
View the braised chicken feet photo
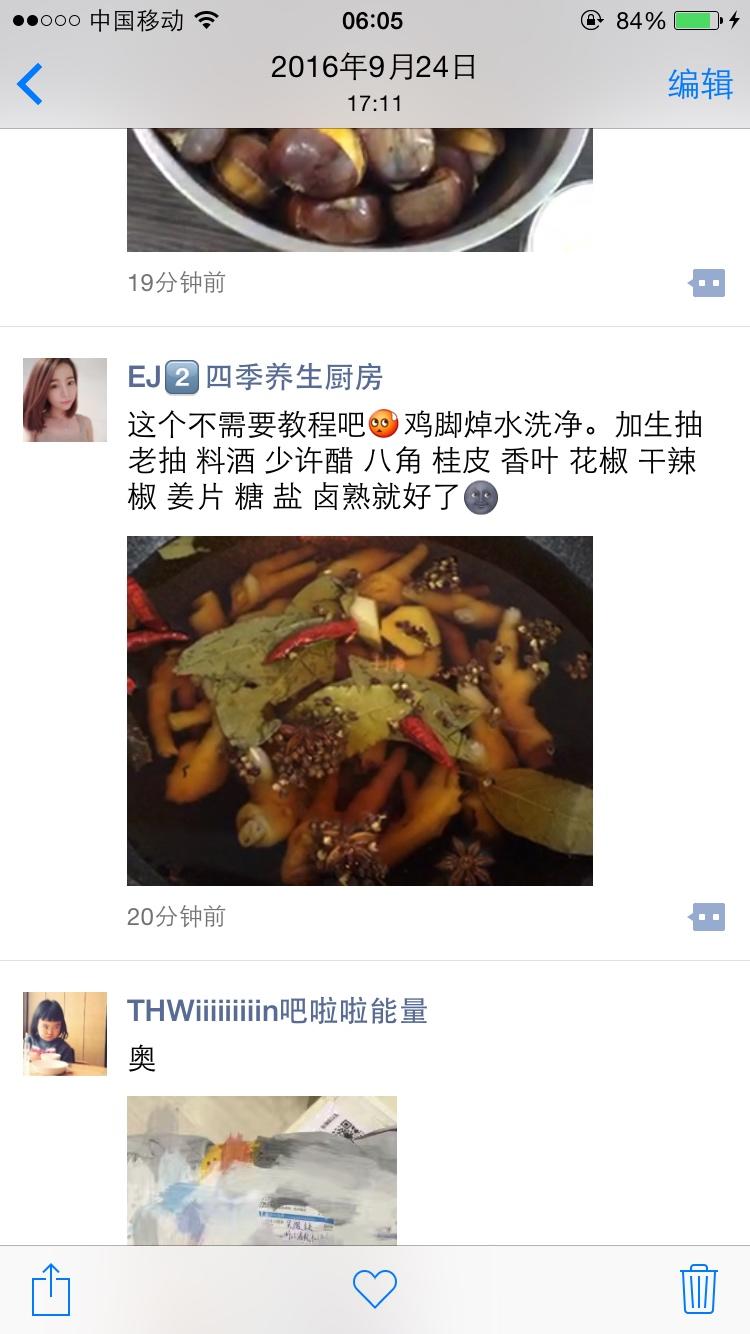[x=360, y=710]
